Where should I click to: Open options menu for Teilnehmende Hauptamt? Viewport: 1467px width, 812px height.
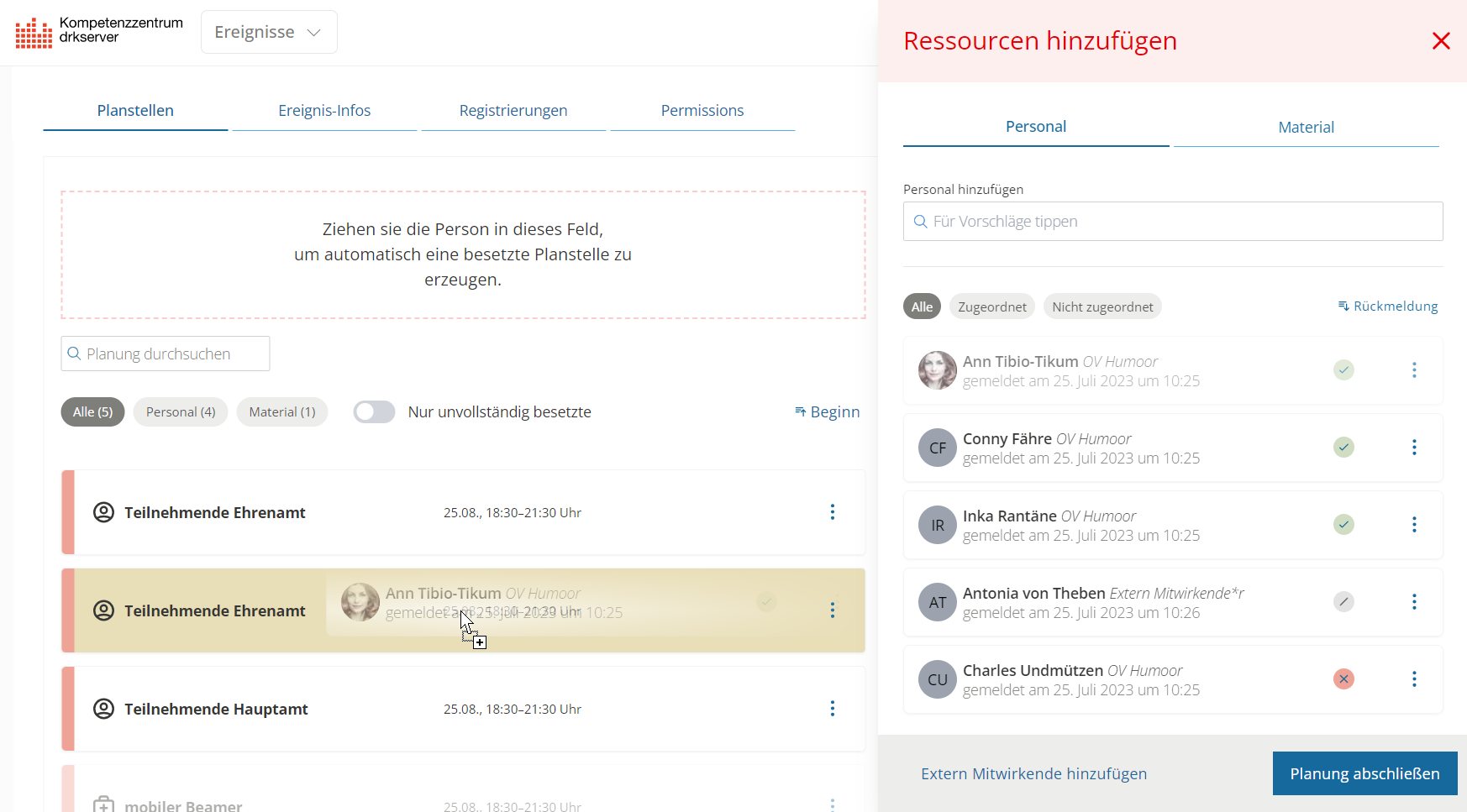pos(833,709)
